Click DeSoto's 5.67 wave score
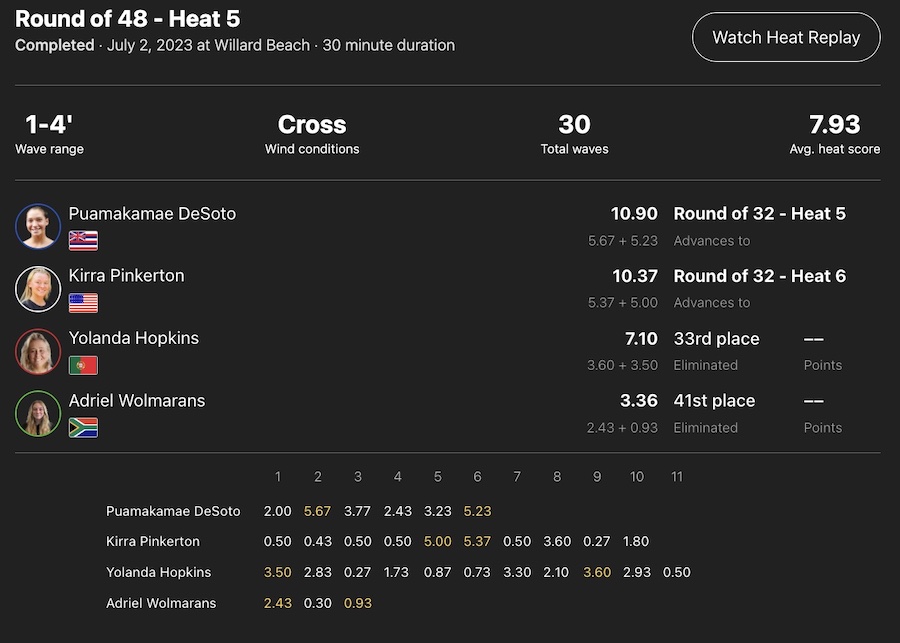The width and height of the screenshot is (900, 643). [317, 511]
